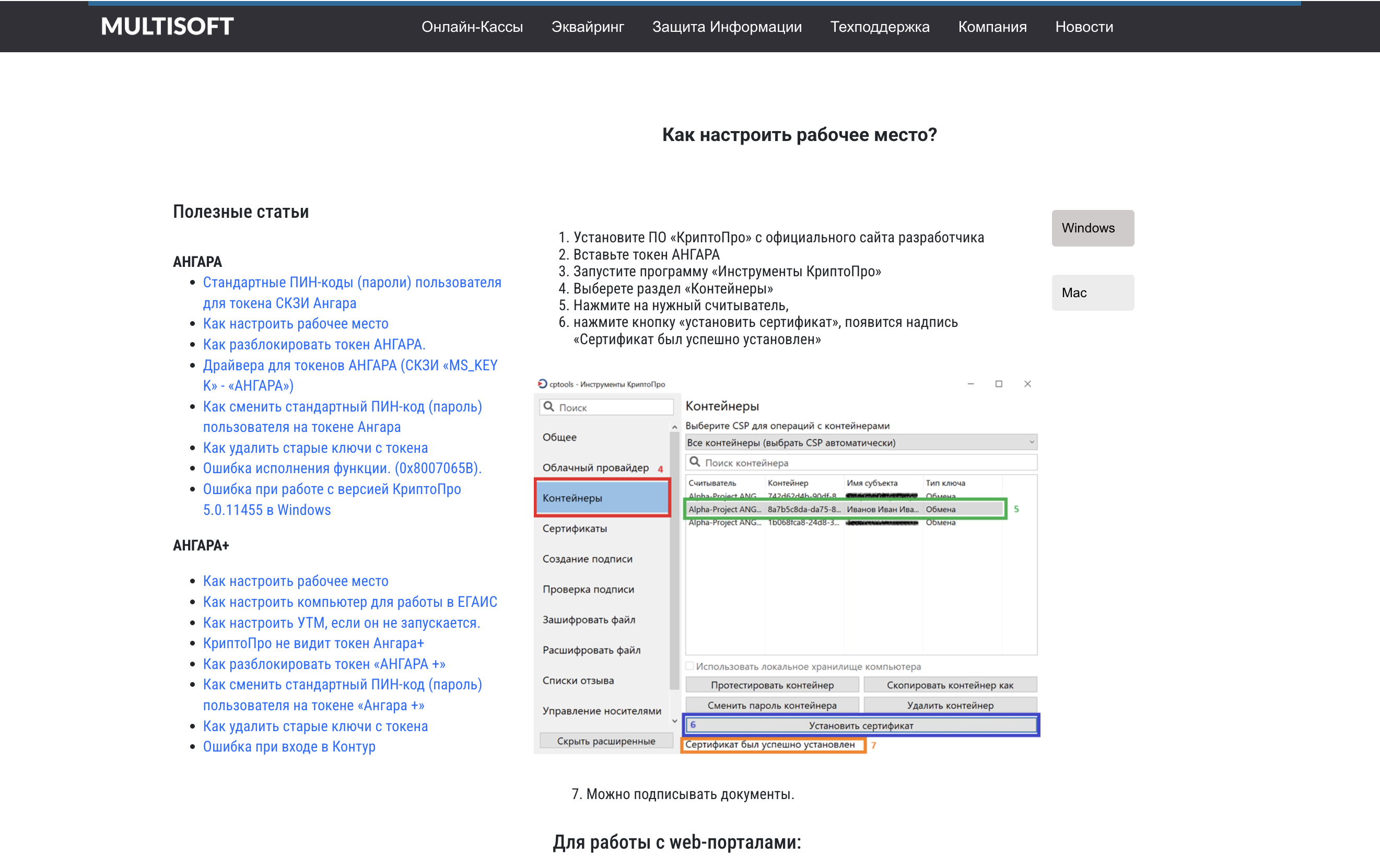Open the Онлайн-Кассы menu

coord(472,27)
